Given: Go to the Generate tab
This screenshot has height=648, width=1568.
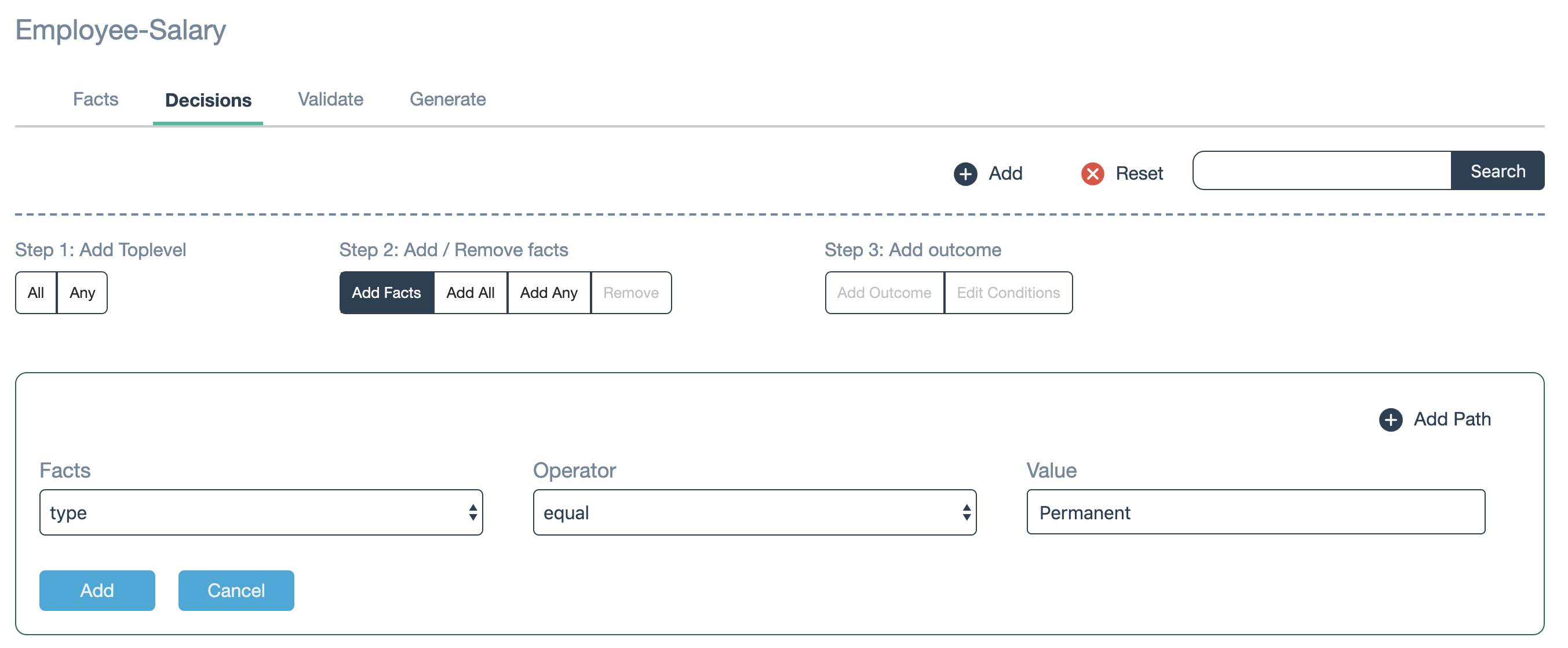Looking at the screenshot, I should click(447, 99).
